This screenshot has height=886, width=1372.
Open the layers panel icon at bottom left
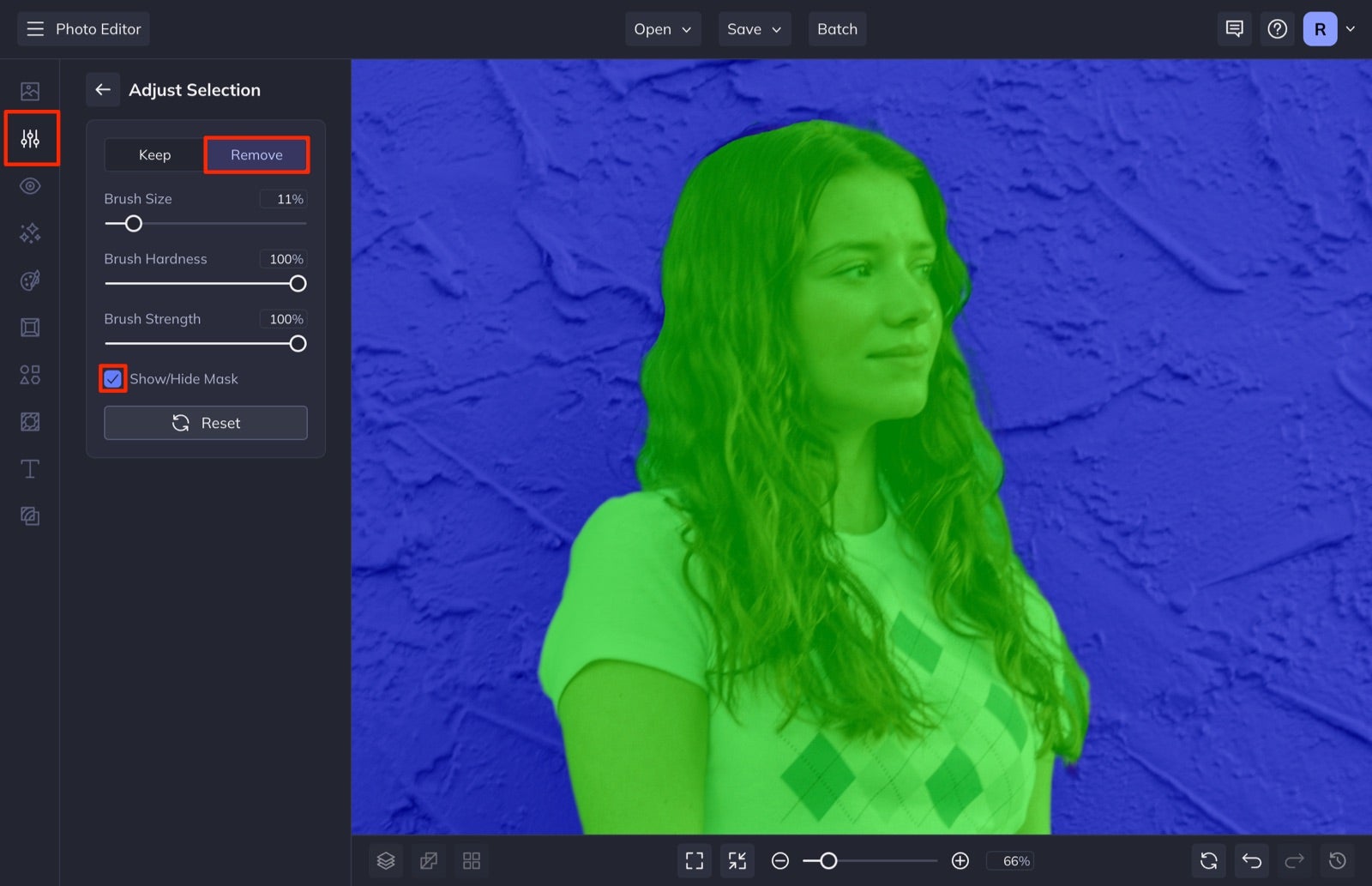pos(385,860)
